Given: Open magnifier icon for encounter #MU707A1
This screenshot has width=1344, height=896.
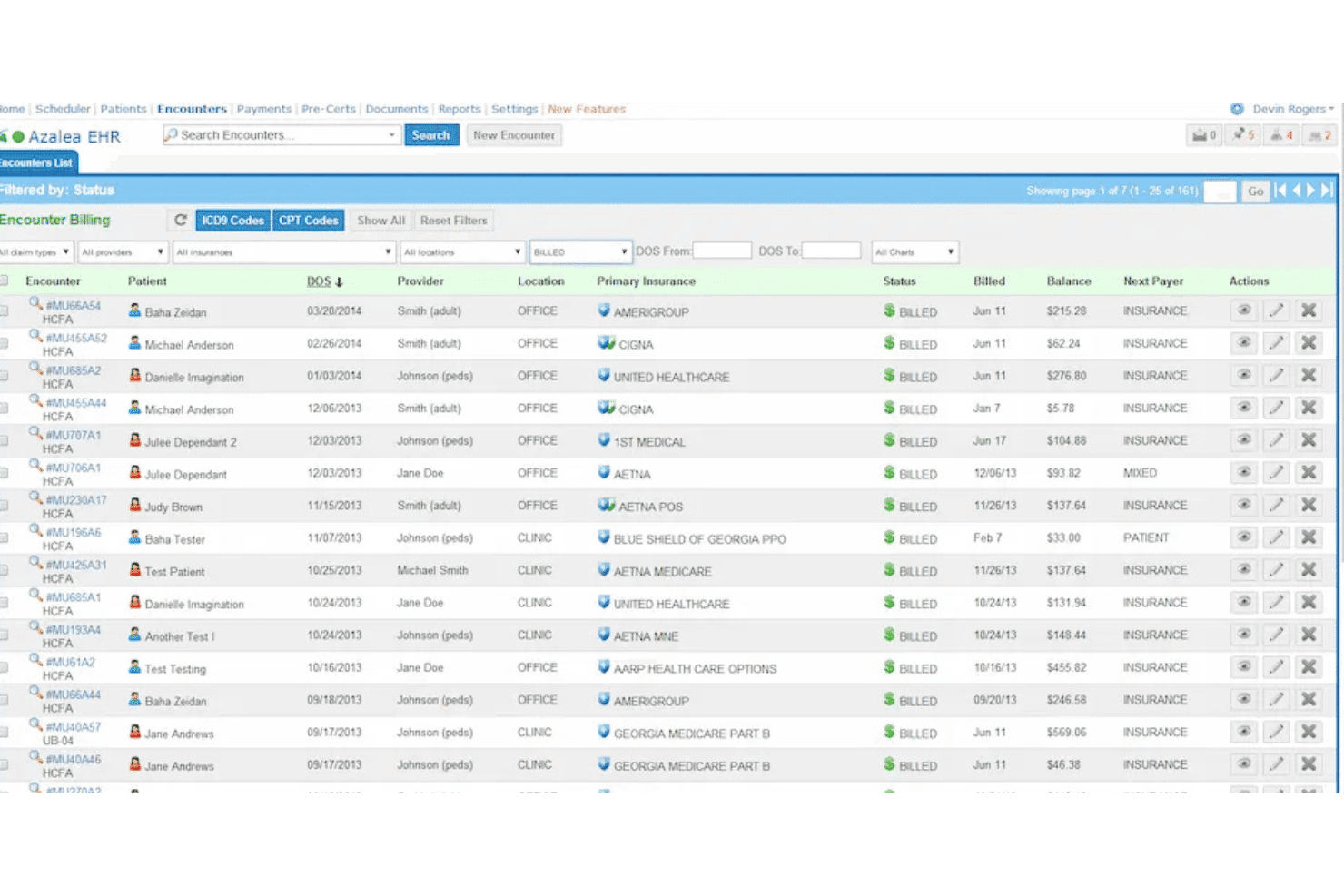Looking at the screenshot, I should pos(35,432).
